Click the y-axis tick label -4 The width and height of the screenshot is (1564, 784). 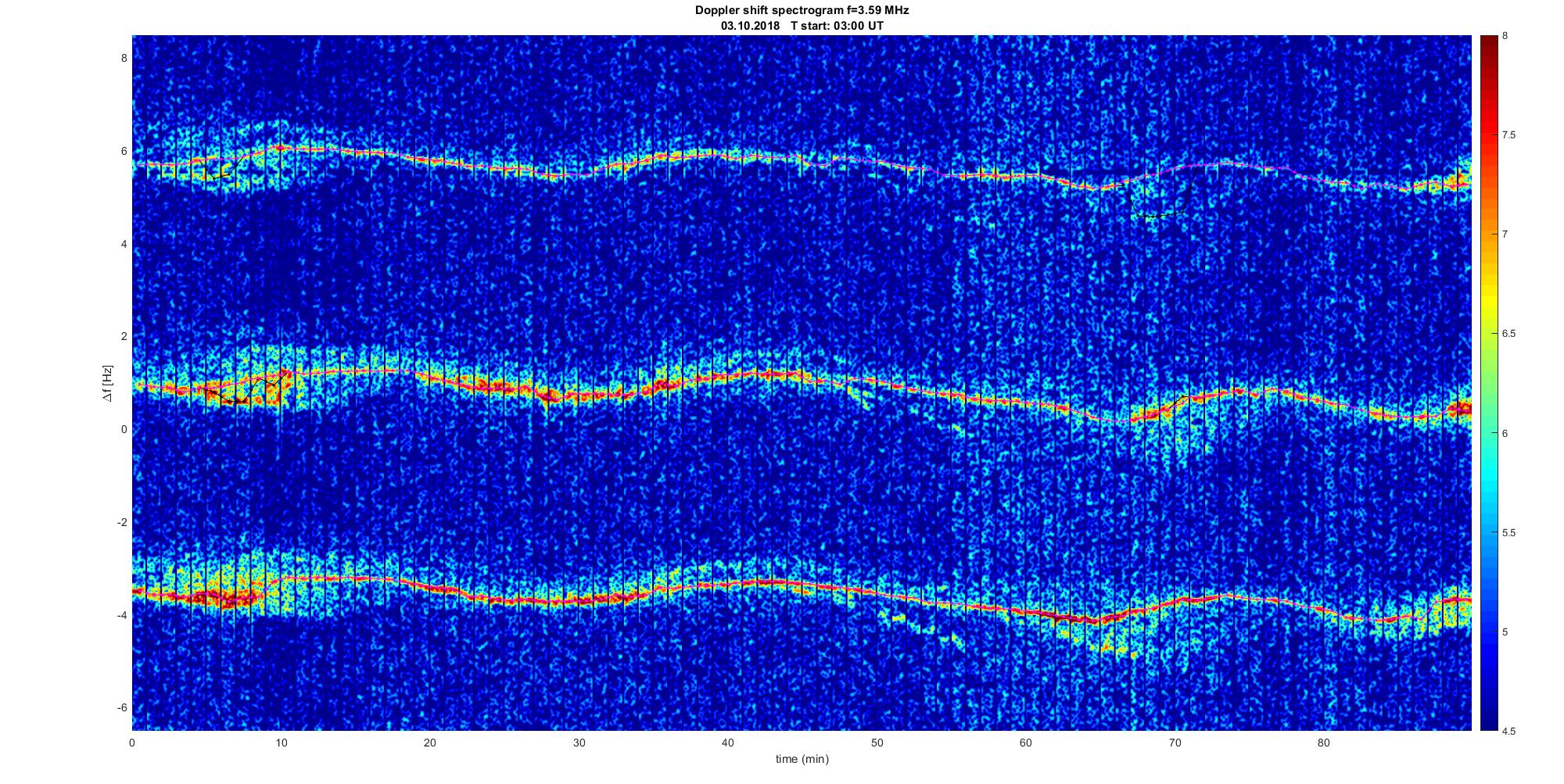[x=122, y=615]
